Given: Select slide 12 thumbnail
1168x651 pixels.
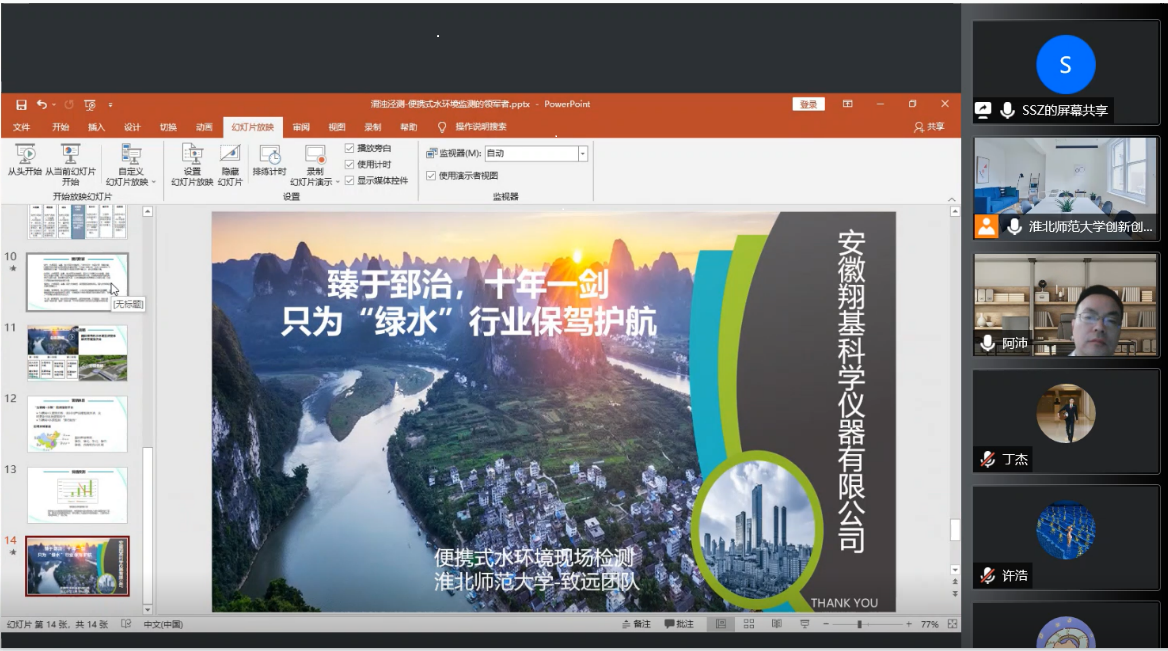Looking at the screenshot, I should (x=77, y=424).
